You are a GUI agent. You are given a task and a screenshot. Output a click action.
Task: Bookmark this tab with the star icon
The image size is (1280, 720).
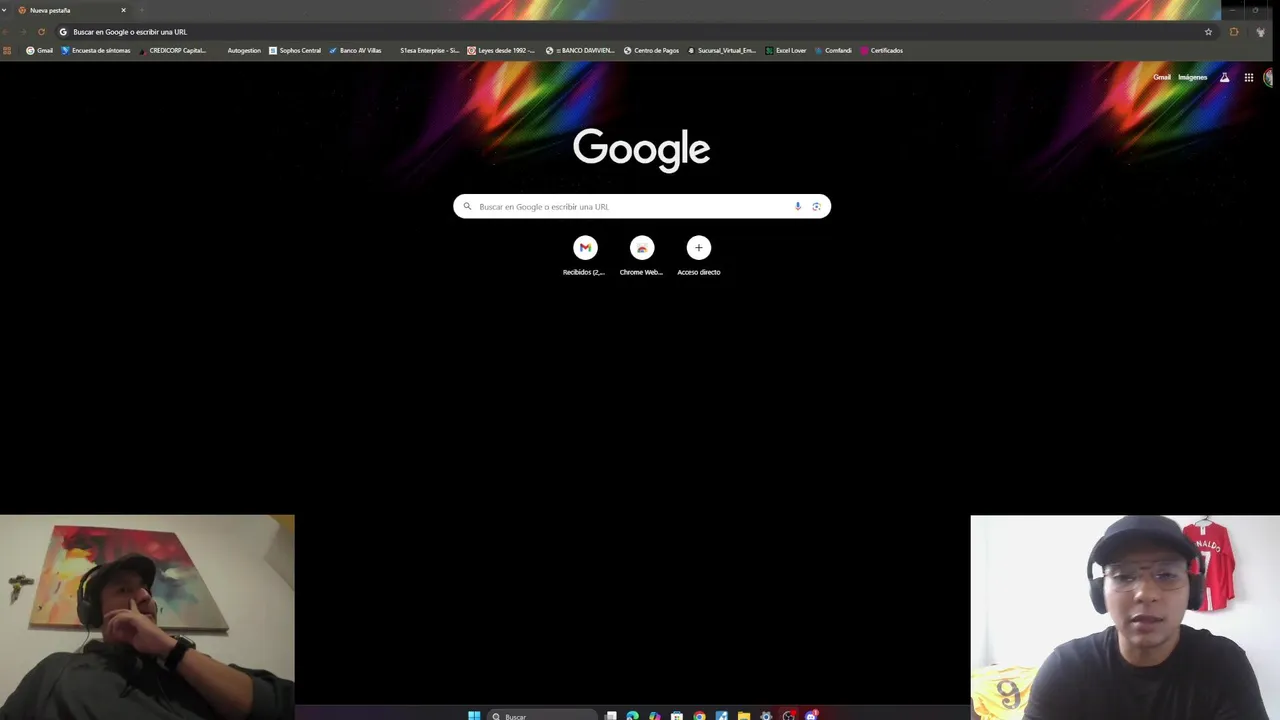[1208, 32]
